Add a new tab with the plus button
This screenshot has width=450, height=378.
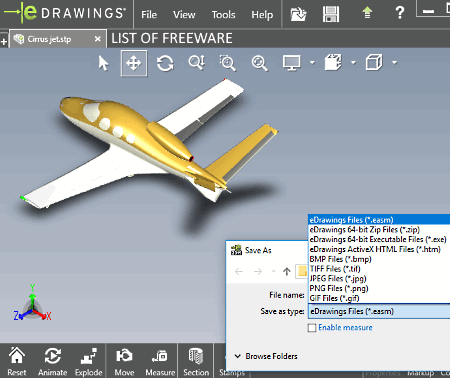click(x=4, y=41)
